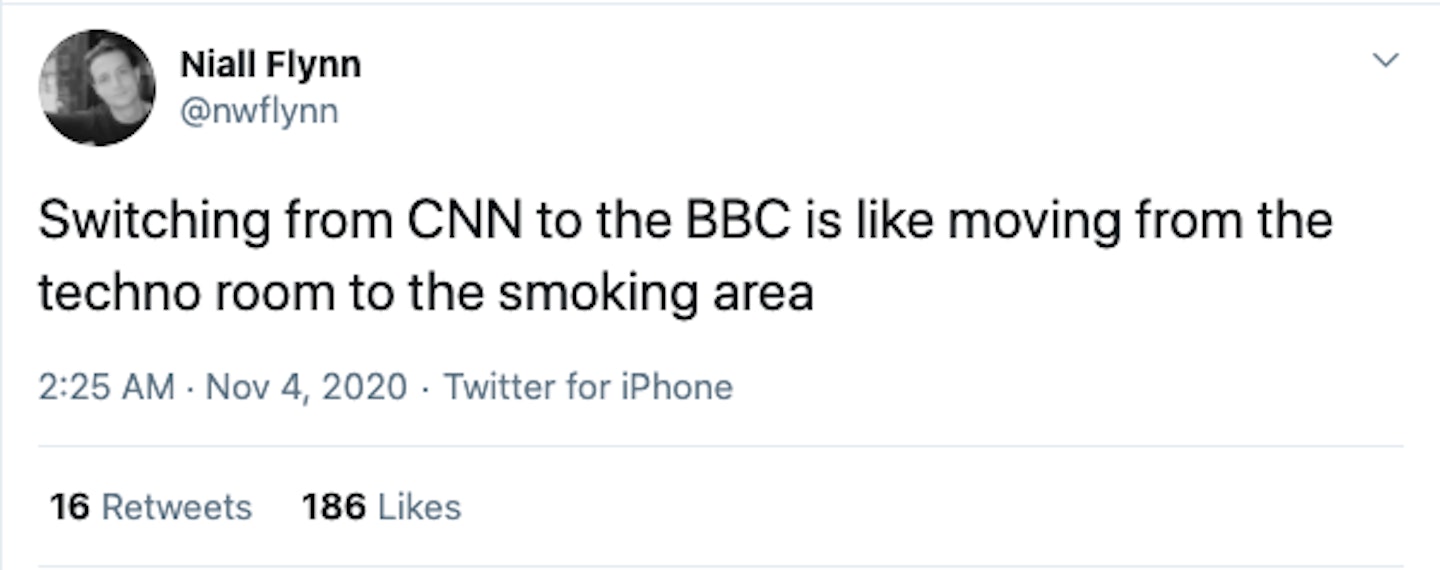Open the @nwflynn handle link
The height and width of the screenshot is (570, 1440).
259,110
